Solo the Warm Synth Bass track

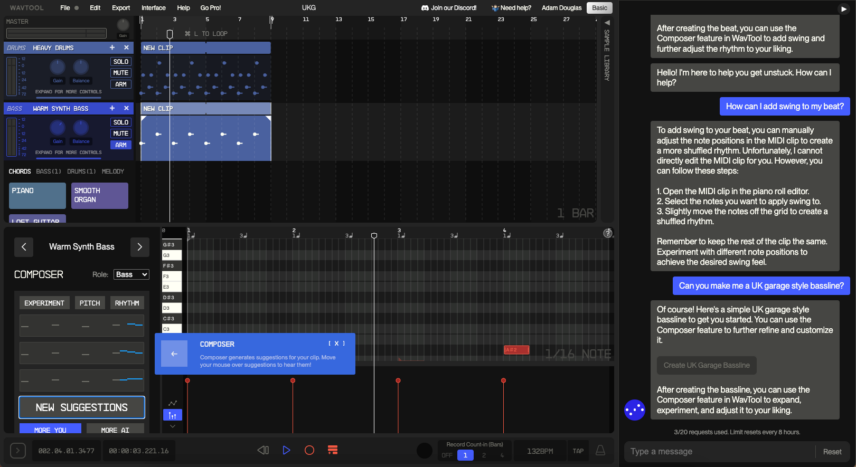pyautogui.click(x=121, y=122)
